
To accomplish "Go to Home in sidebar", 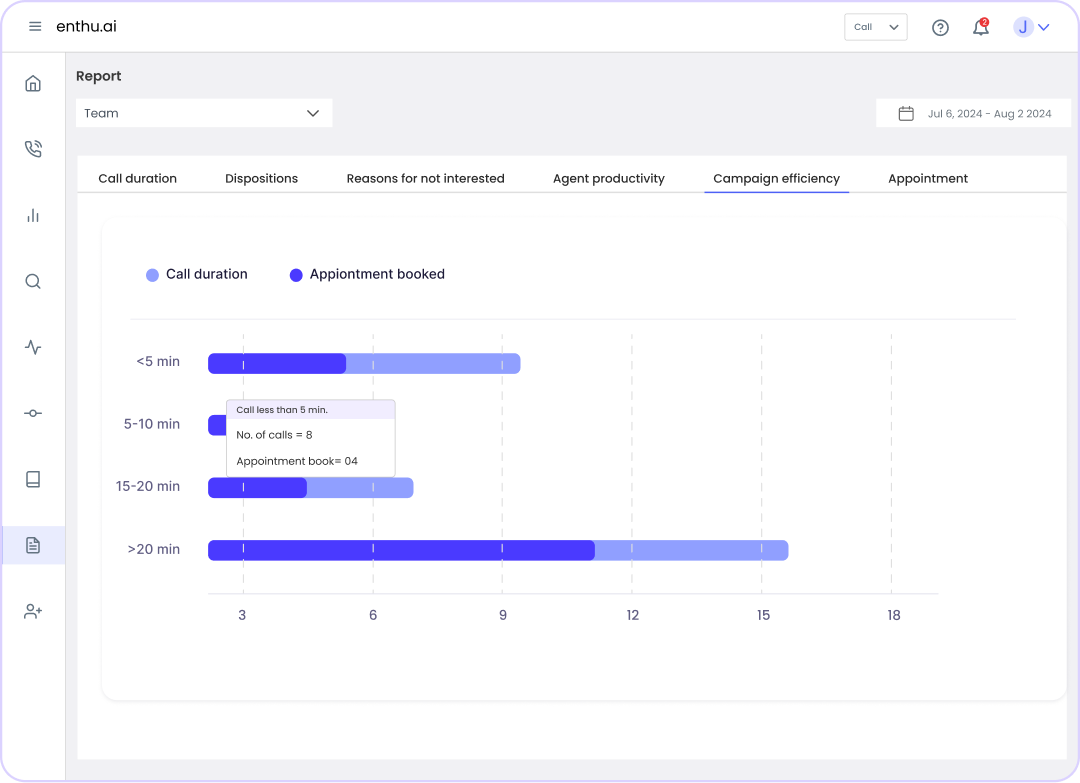I will (33, 83).
